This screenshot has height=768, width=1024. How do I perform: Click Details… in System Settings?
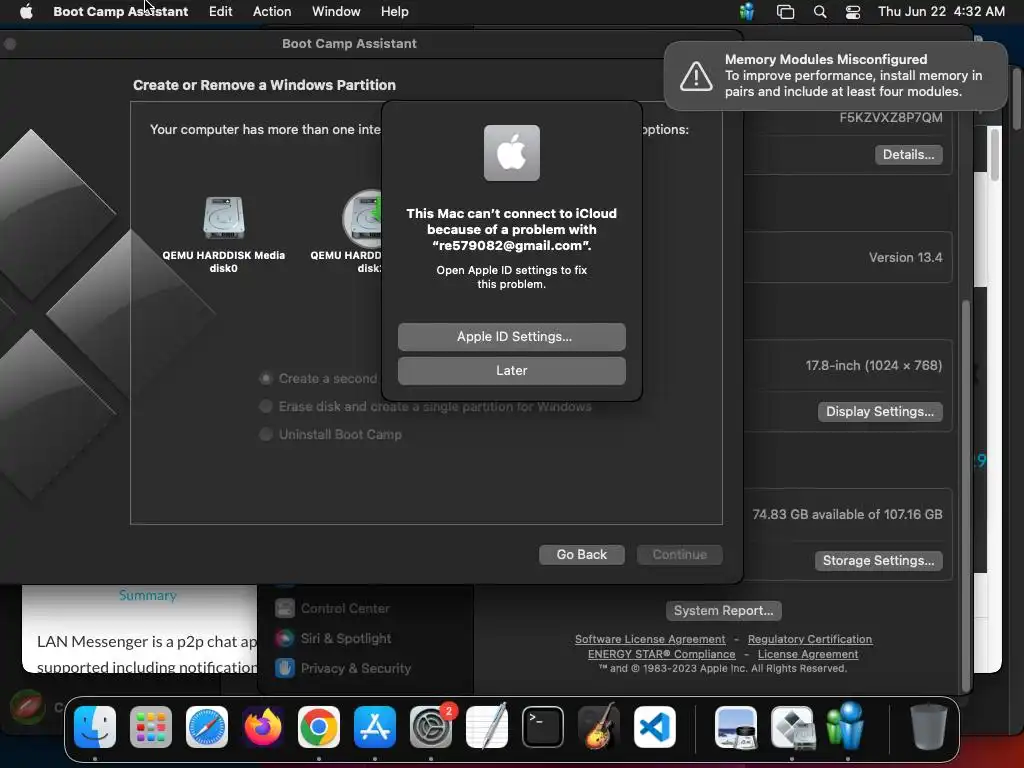[908, 155]
